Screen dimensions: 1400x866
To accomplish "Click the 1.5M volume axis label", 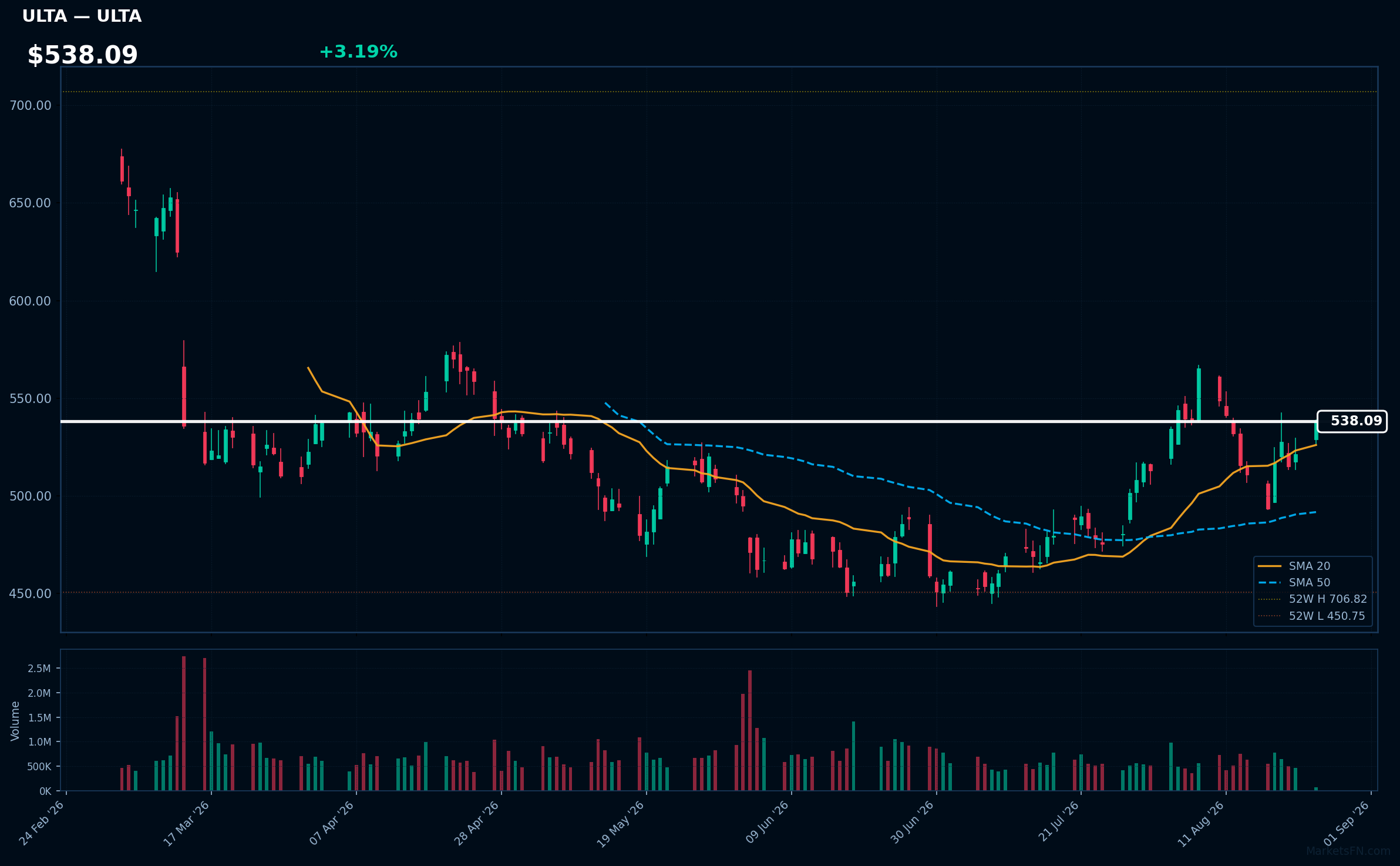I will click(39, 718).
